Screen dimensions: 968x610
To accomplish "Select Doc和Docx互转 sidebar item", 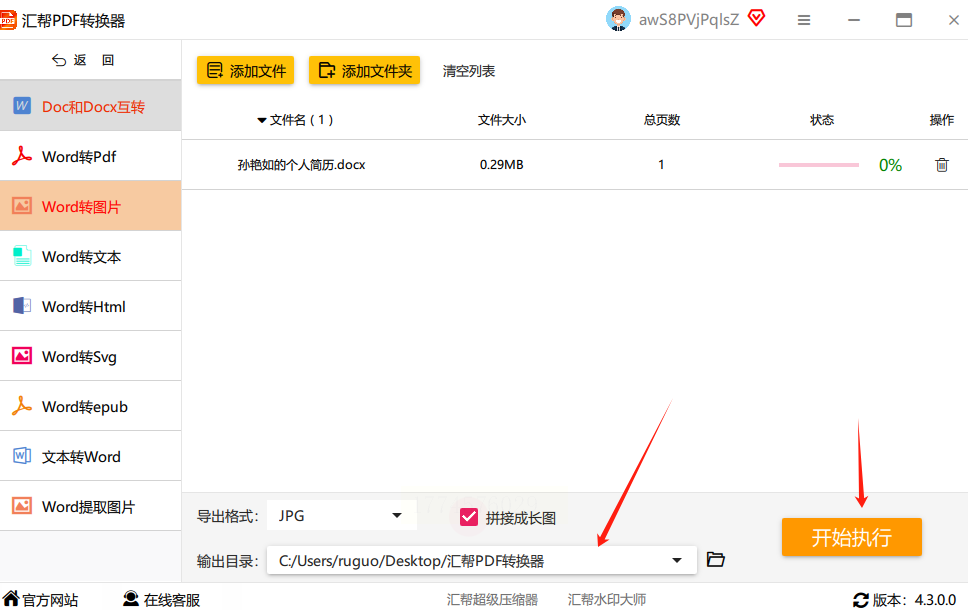I will point(91,106).
